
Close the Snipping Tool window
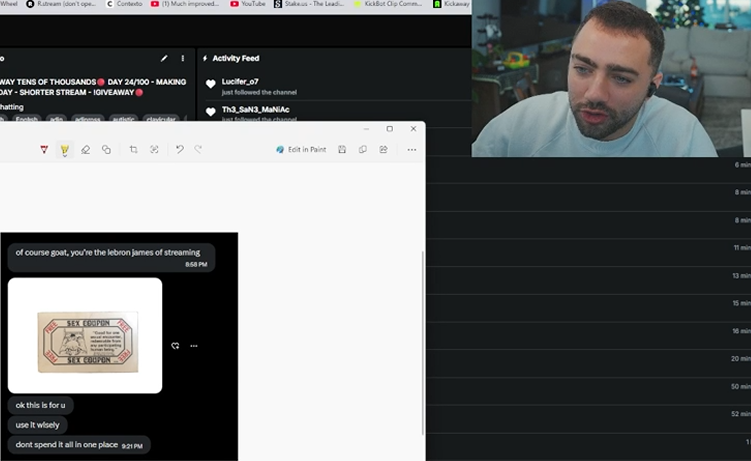[x=413, y=129]
